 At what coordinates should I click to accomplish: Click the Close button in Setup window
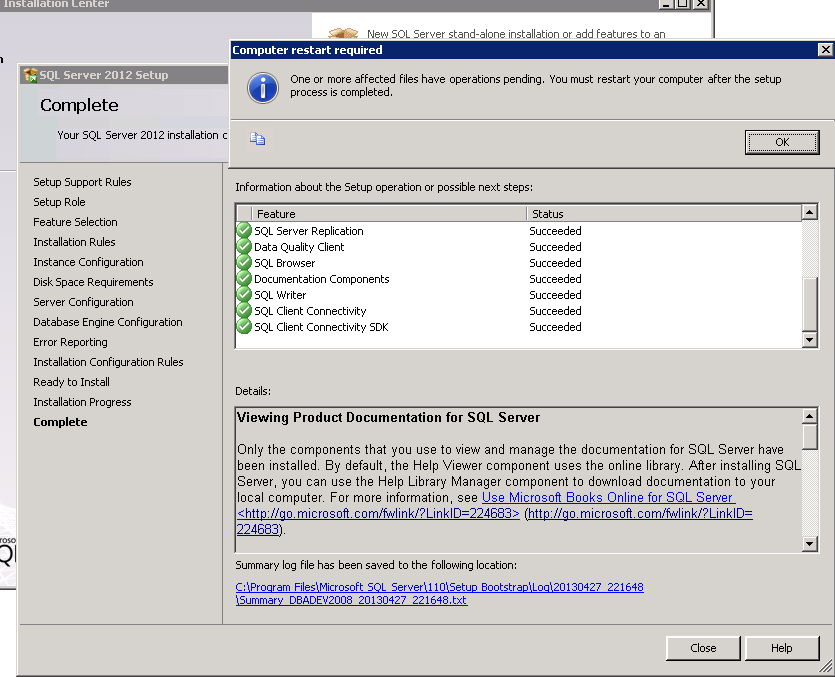click(x=703, y=648)
